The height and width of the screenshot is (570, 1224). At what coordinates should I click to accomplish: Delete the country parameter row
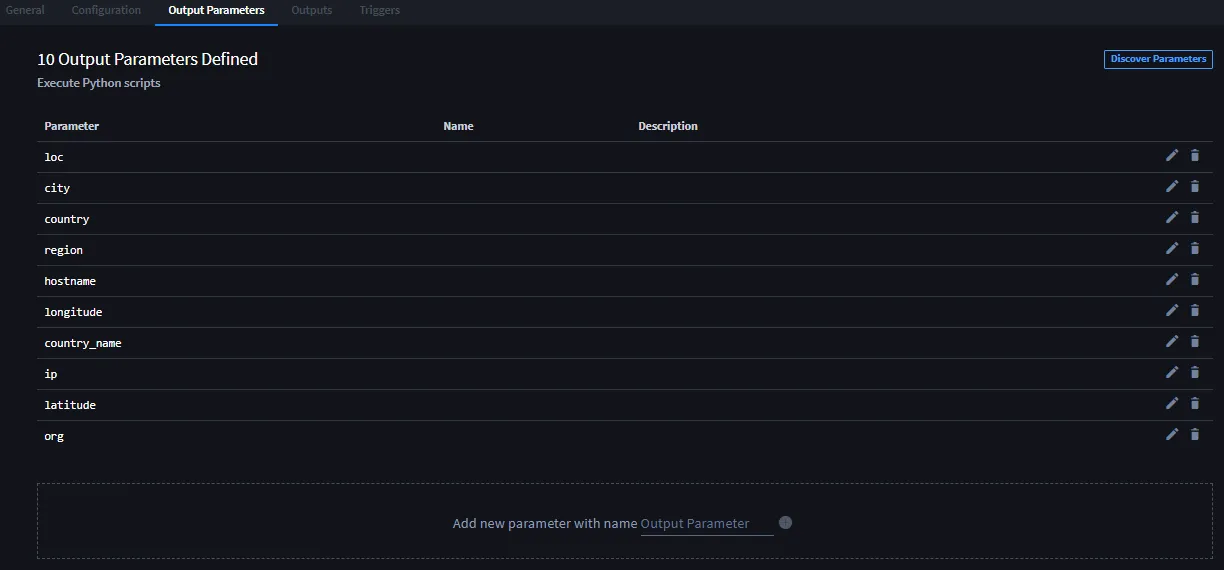point(1194,217)
